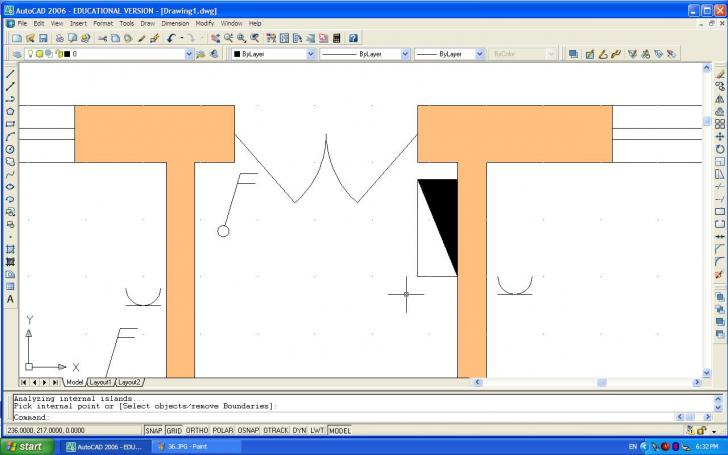The image size is (728, 455).
Task: Open the QuickCalc calculator
Action: pos(337,38)
